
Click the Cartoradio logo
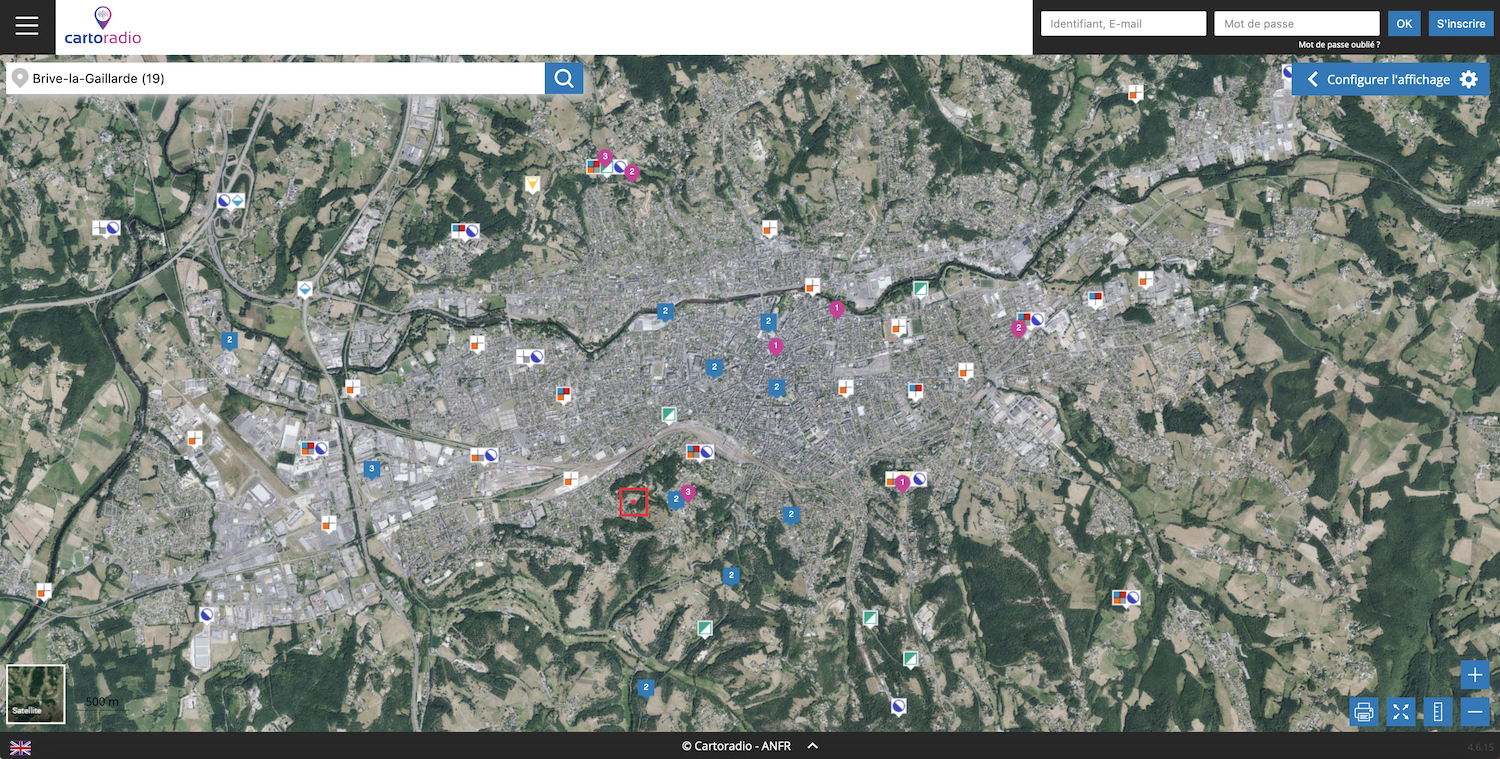(x=102, y=27)
